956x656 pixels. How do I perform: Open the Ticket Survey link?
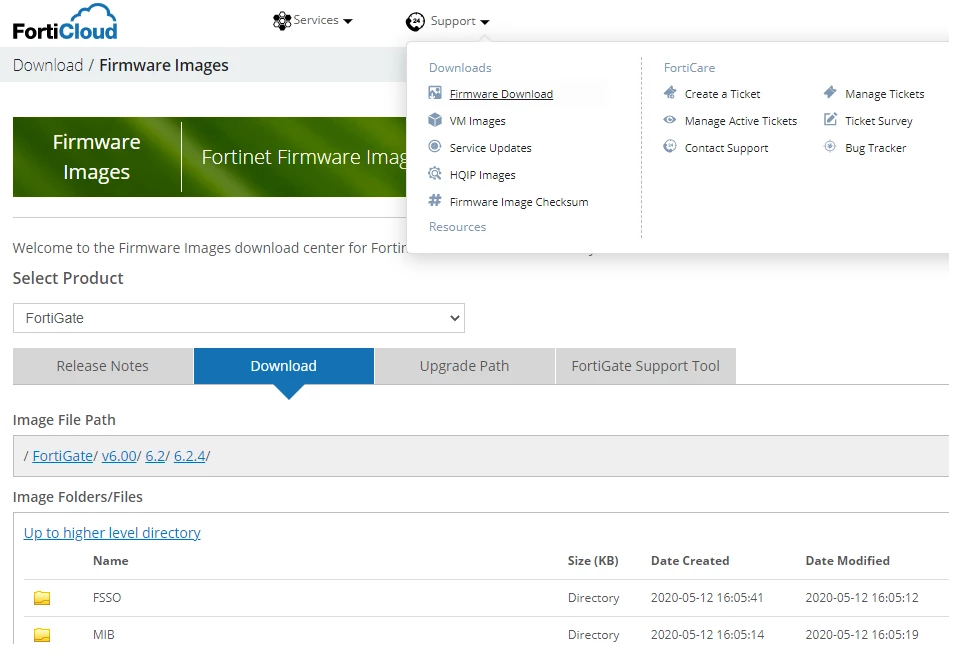click(879, 121)
